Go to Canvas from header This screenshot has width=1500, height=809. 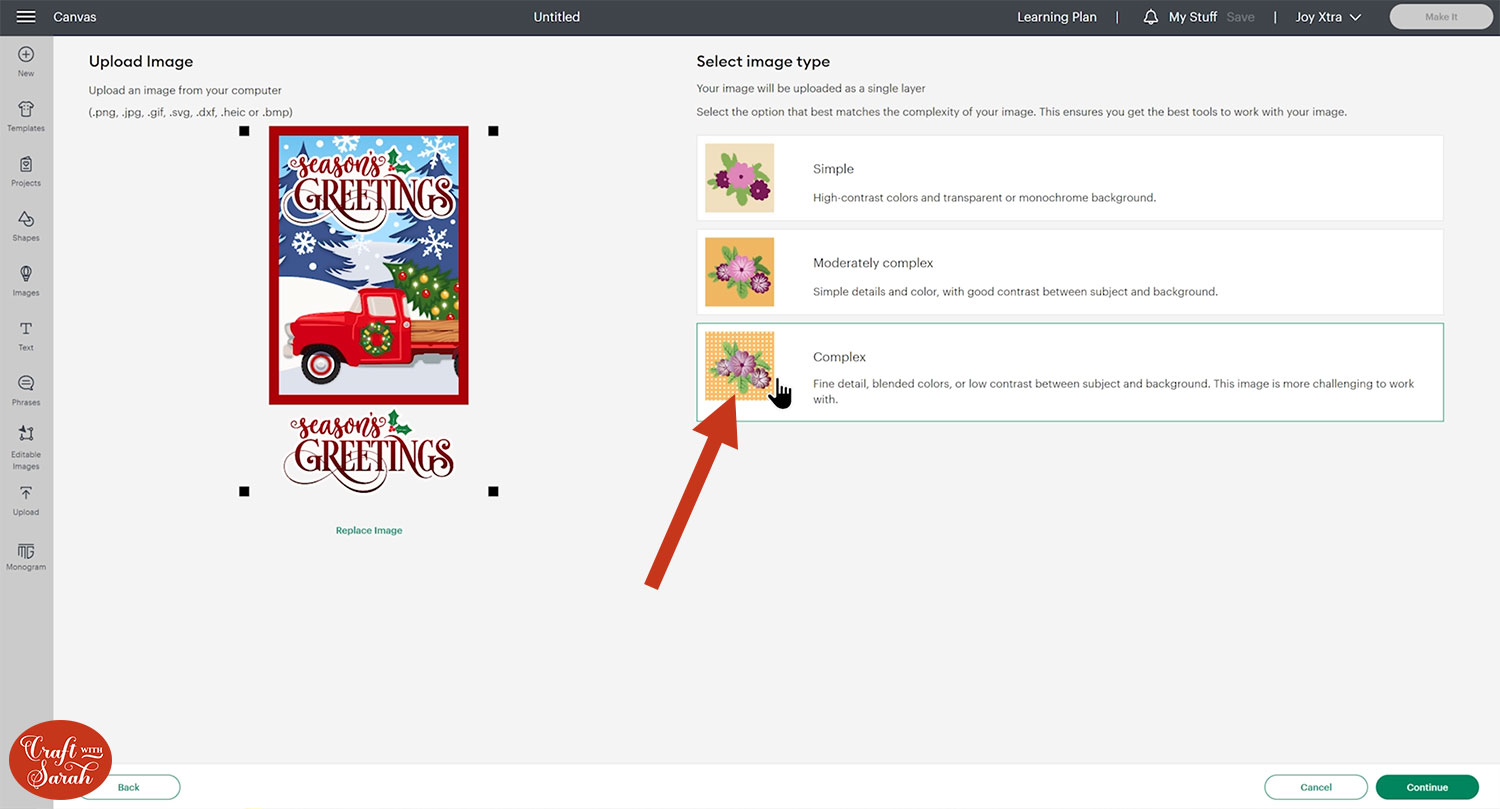point(75,17)
